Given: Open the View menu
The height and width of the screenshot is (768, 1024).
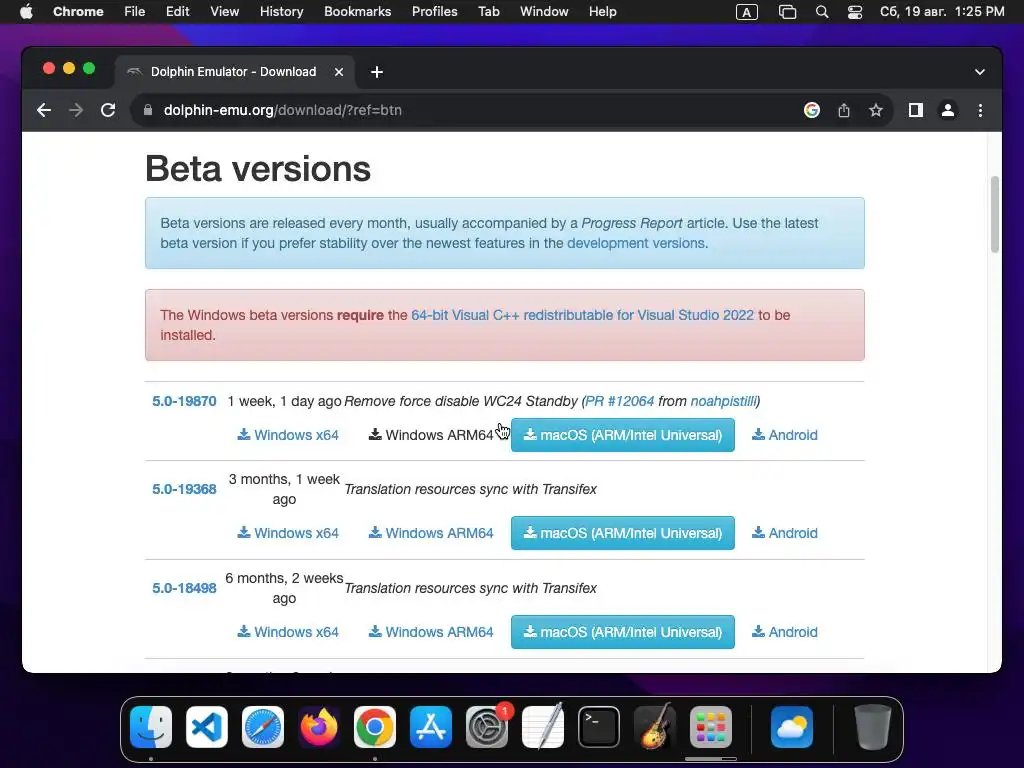Looking at the screenshot, I should 225,12.
